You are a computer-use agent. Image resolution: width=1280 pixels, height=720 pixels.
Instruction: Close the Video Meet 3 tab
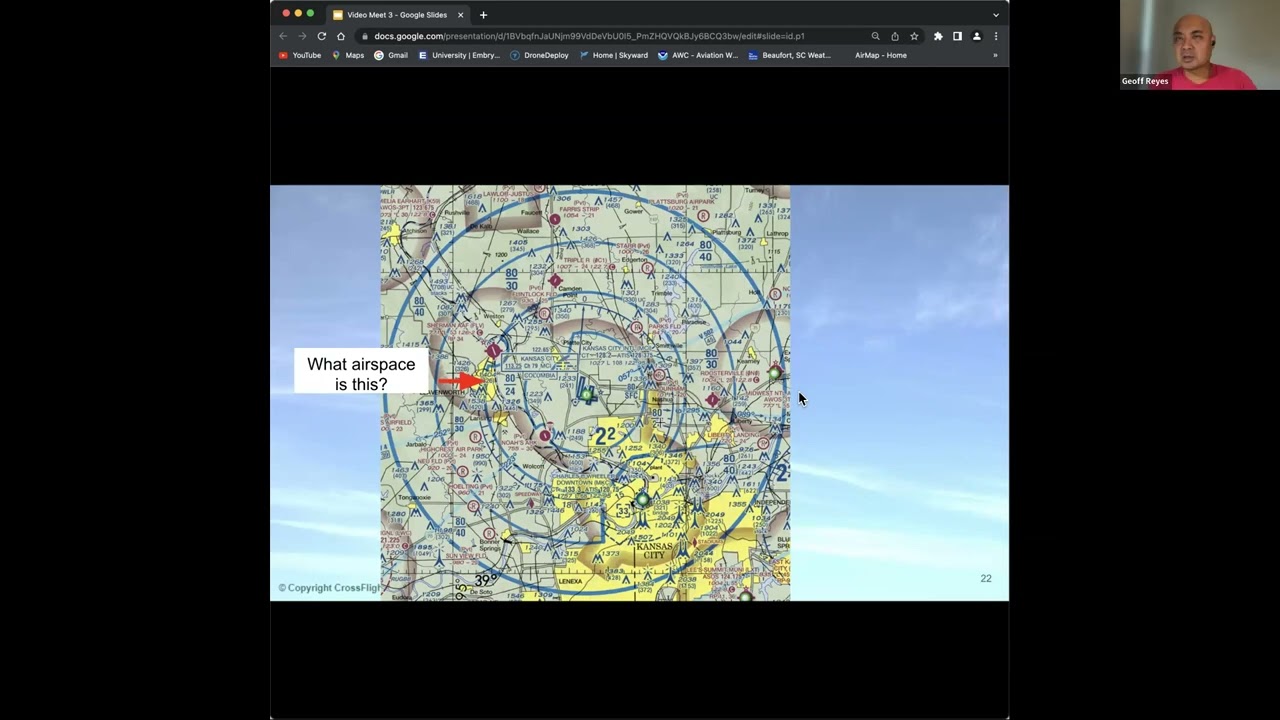click(x=460, y=15)
